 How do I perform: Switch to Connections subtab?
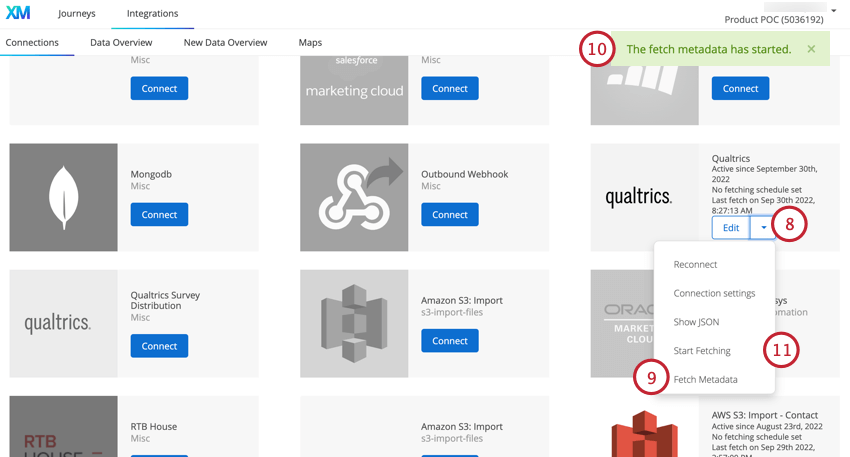32,42
